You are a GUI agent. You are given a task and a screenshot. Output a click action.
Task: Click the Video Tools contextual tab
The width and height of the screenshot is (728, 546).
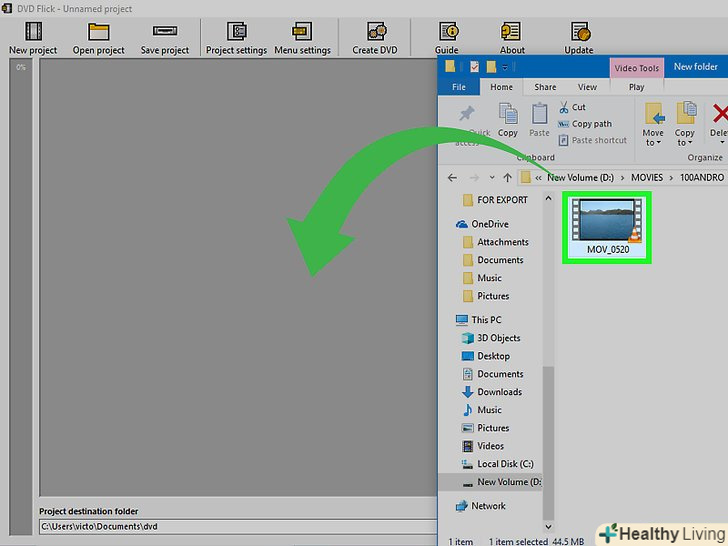tap(637, 68)
